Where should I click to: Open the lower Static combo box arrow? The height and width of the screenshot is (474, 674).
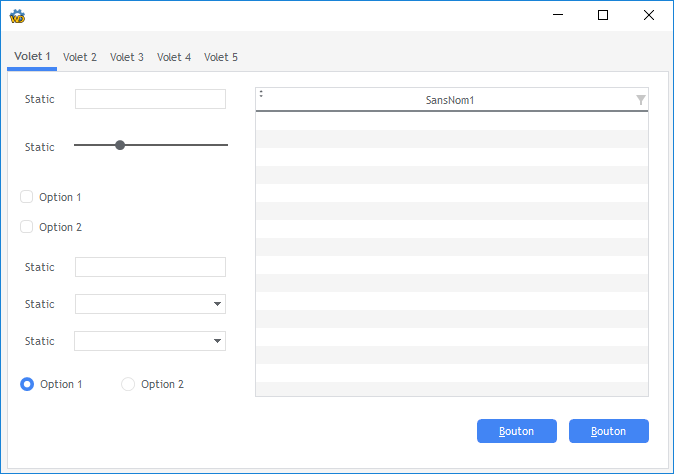(x=217, y=341)
